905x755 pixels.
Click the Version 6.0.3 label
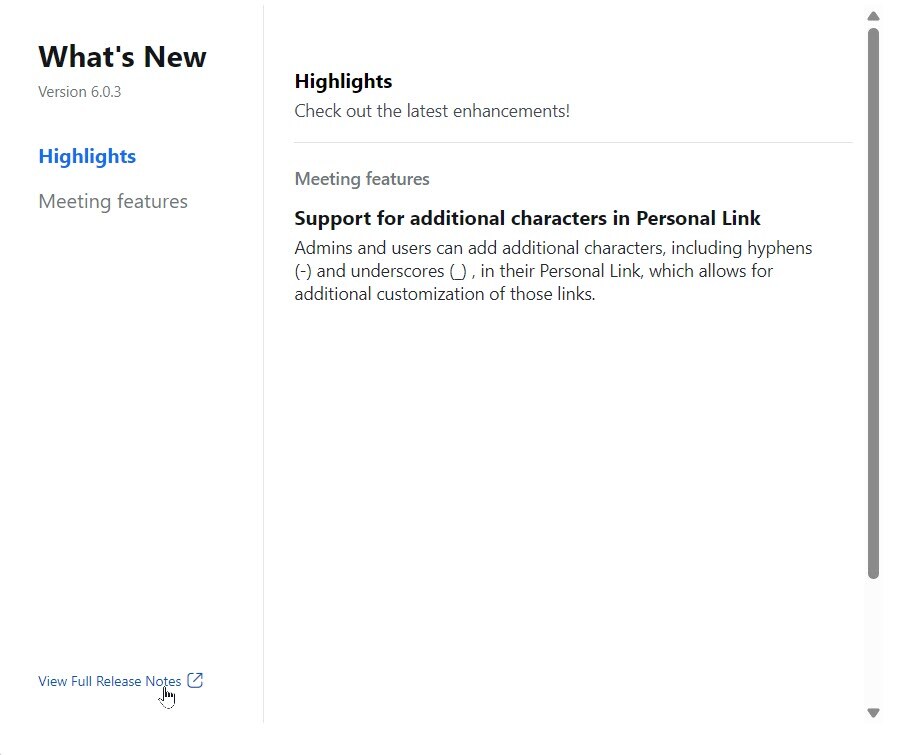tap(80, 92)
